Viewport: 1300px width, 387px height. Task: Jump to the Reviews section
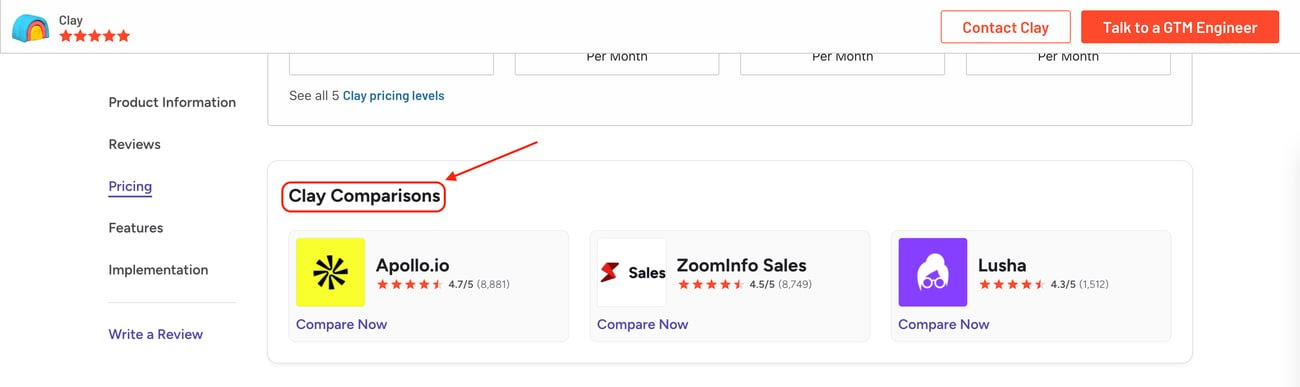click(x=135, y=144)
